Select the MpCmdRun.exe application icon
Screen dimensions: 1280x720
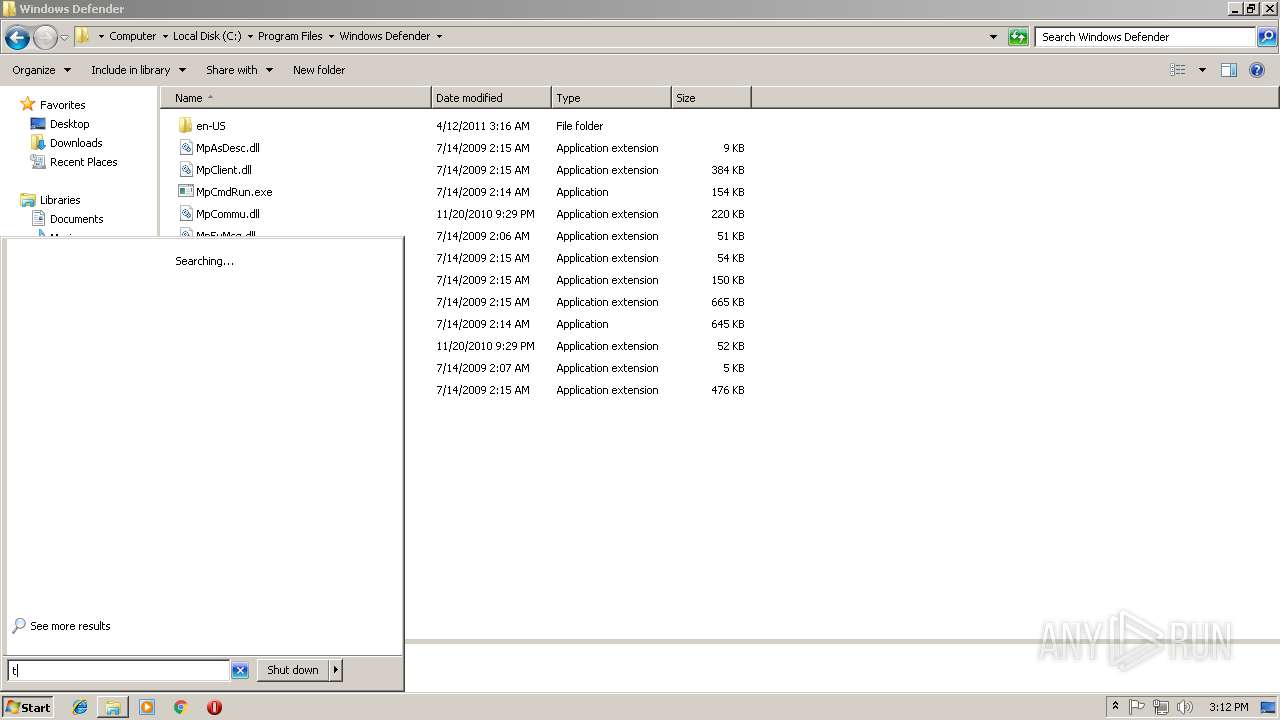[185, 192]
